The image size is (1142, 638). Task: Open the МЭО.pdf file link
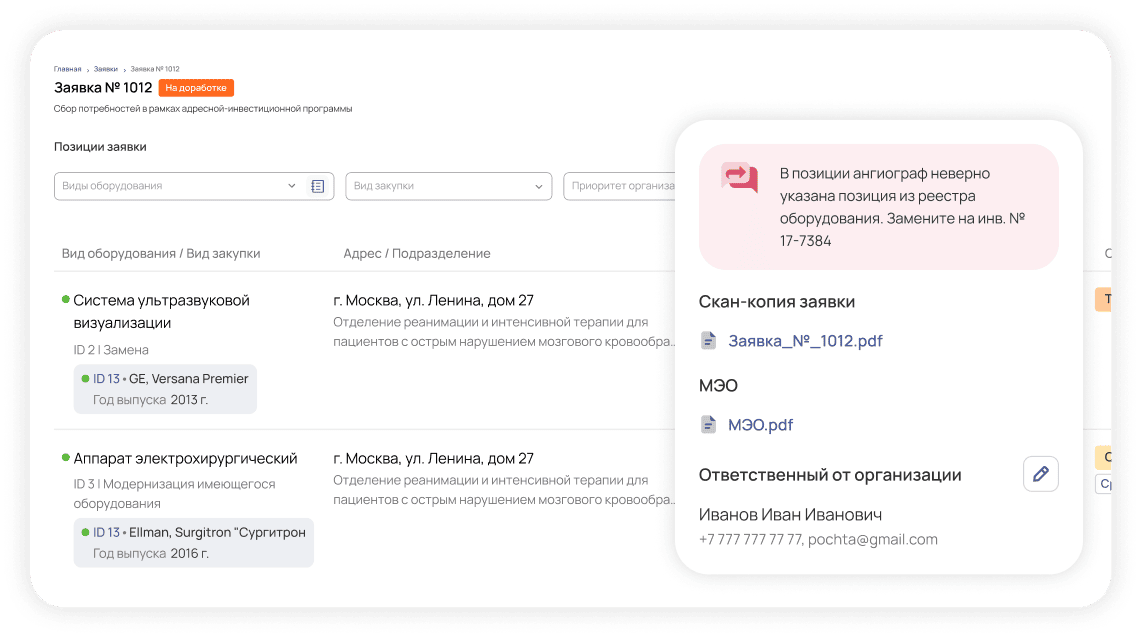(760, 425)
